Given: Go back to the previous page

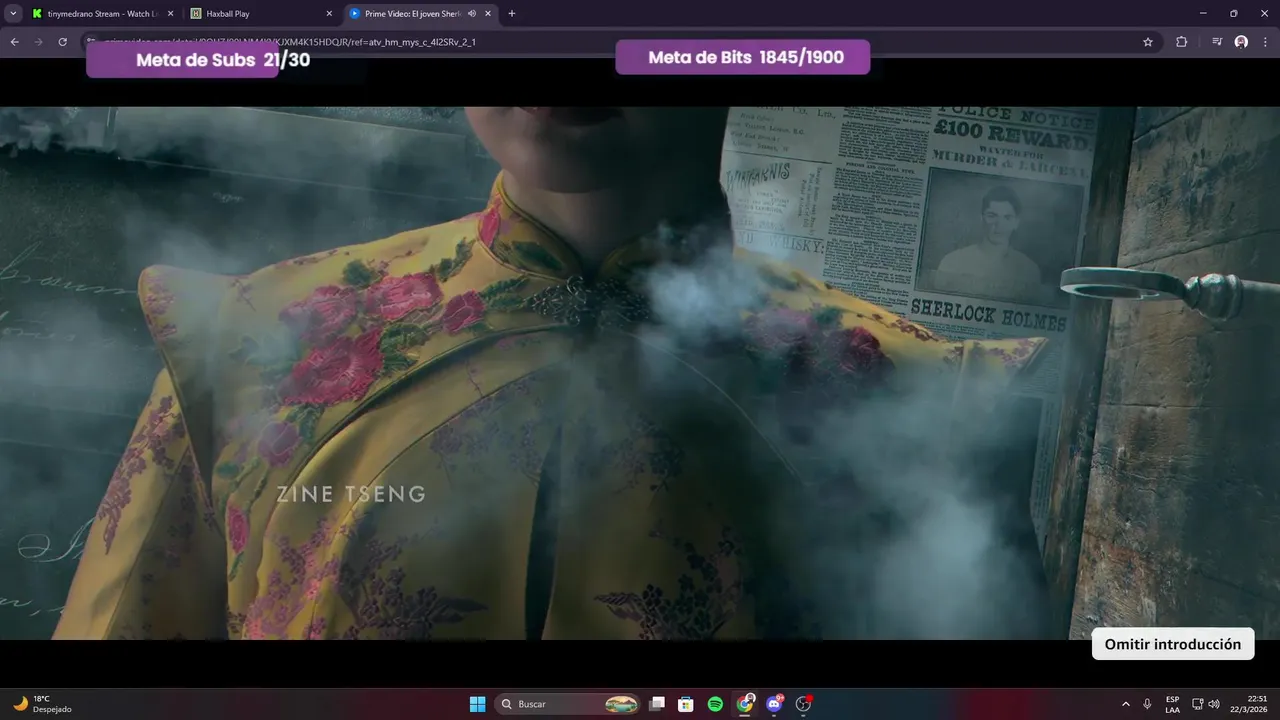Looking at the screenshot, I should (14, 42).
